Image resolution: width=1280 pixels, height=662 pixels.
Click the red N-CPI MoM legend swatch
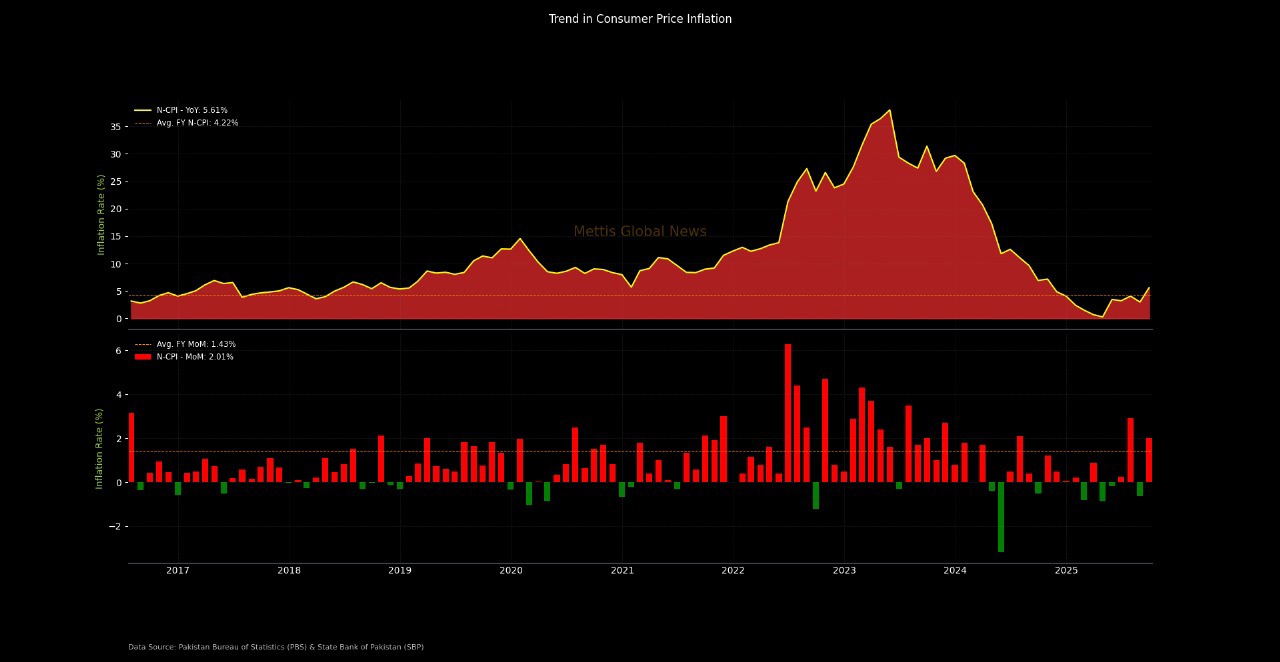click(143, 357)
